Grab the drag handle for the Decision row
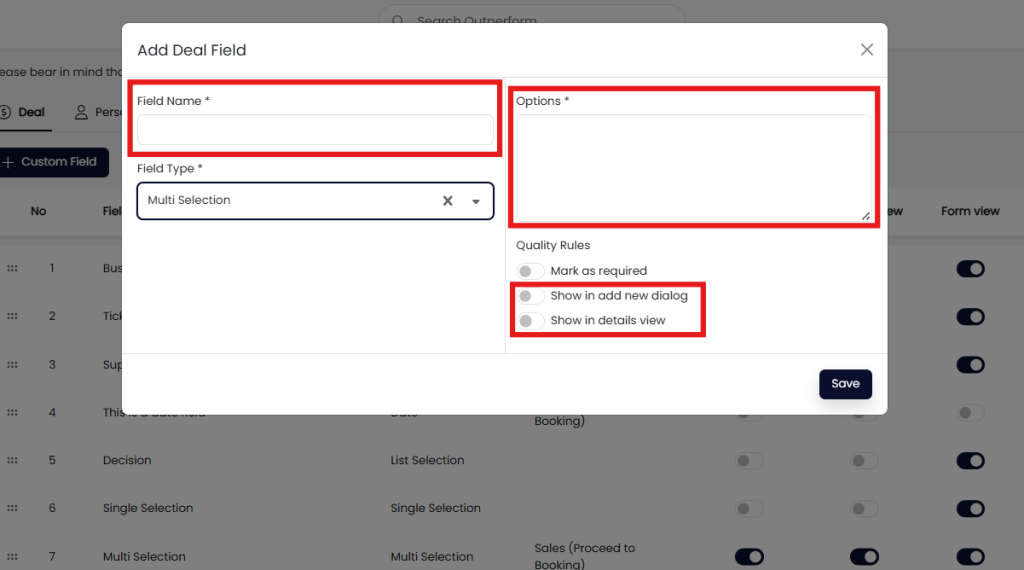Image resolution: width=1024 pixels, height=570 pixels. point(12,461)
